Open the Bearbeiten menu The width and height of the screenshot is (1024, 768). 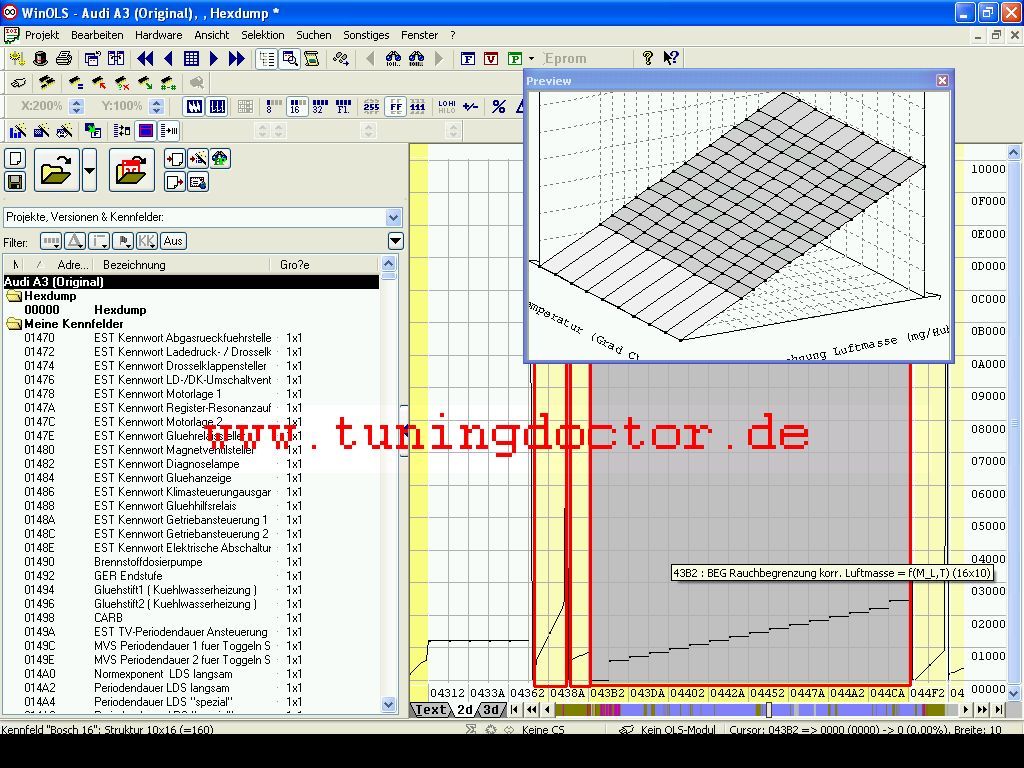(x=97, y=35)
